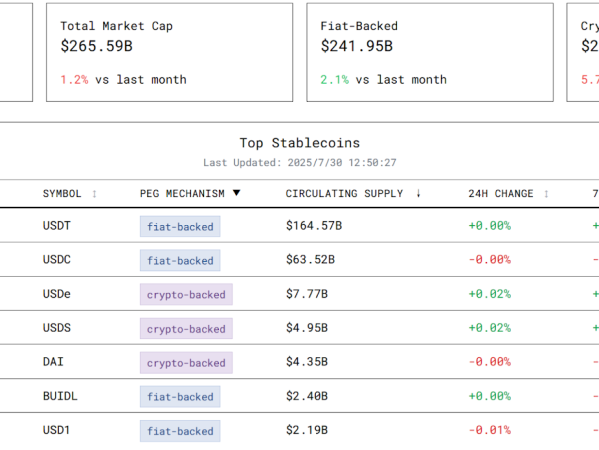Screen dimensions: 599x450
Task: Select BUIDL symbol in table
Action: pos(60,396)
